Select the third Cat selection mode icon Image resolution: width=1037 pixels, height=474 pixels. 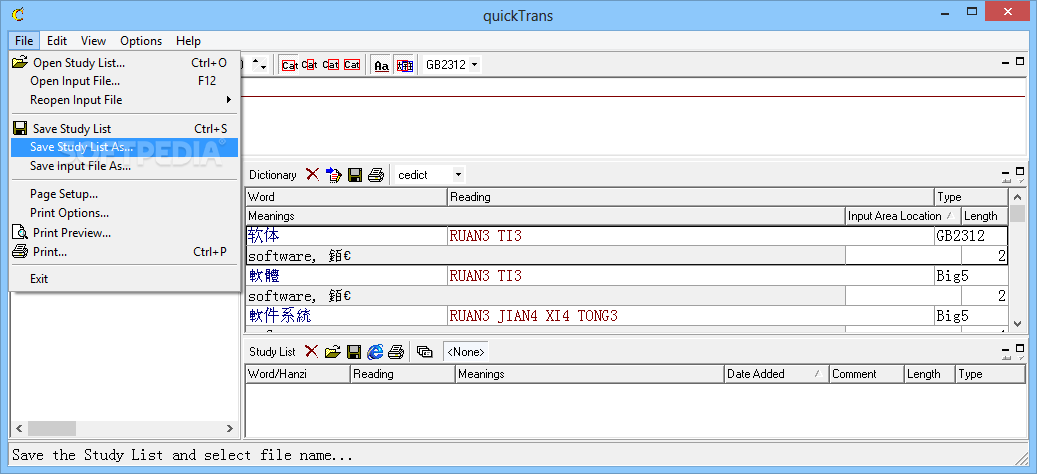[x=331, y=65]
